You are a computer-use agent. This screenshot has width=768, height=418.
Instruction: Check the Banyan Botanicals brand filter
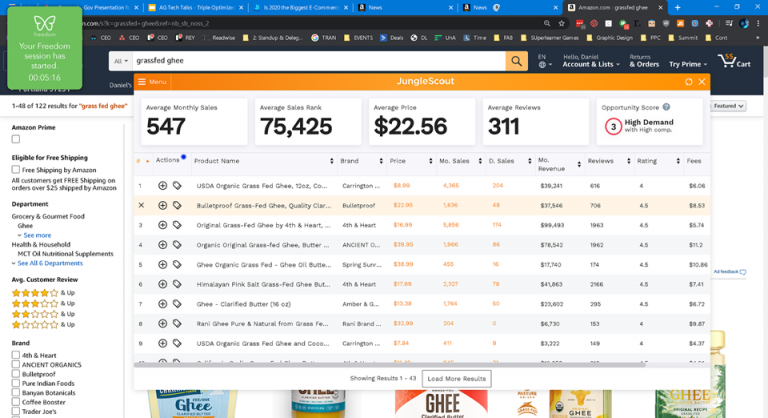coord(16,392)
